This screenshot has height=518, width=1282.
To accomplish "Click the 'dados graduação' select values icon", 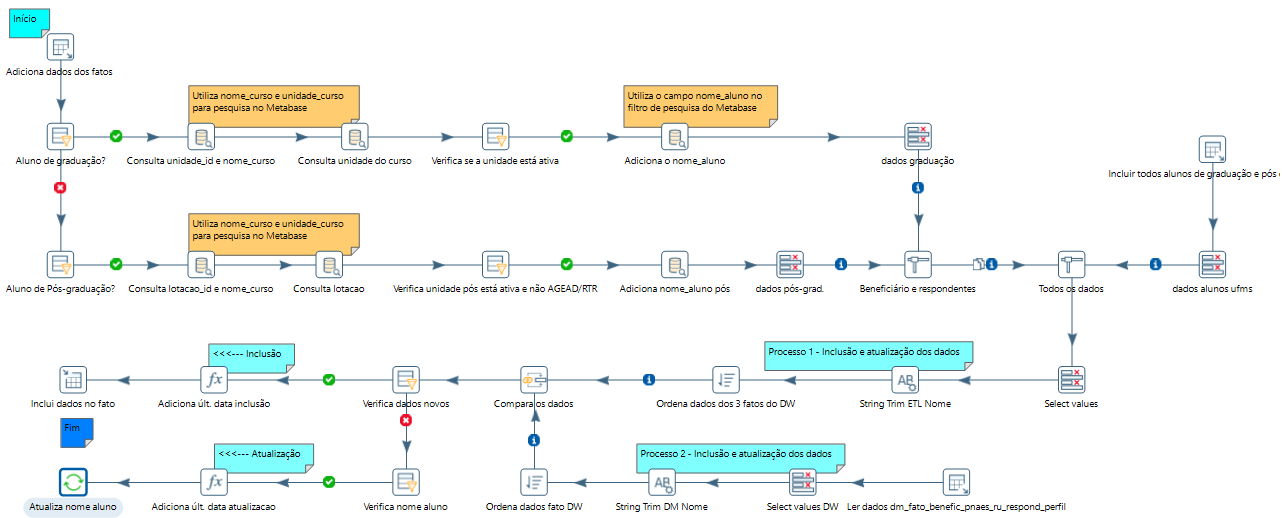I will pos(917,137).
